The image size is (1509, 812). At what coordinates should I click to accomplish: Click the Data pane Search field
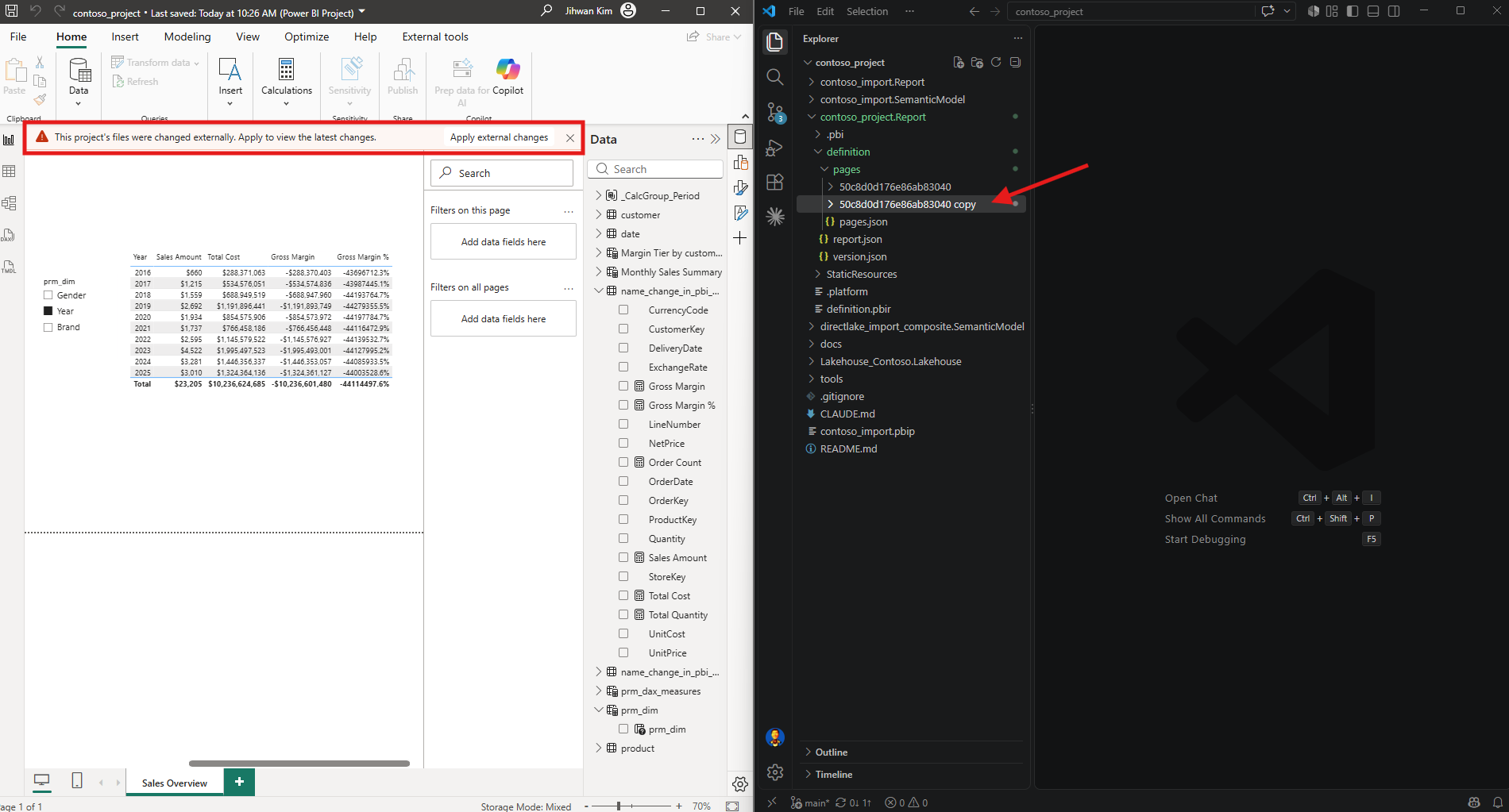pyautogui.click(x=655, y=169)
